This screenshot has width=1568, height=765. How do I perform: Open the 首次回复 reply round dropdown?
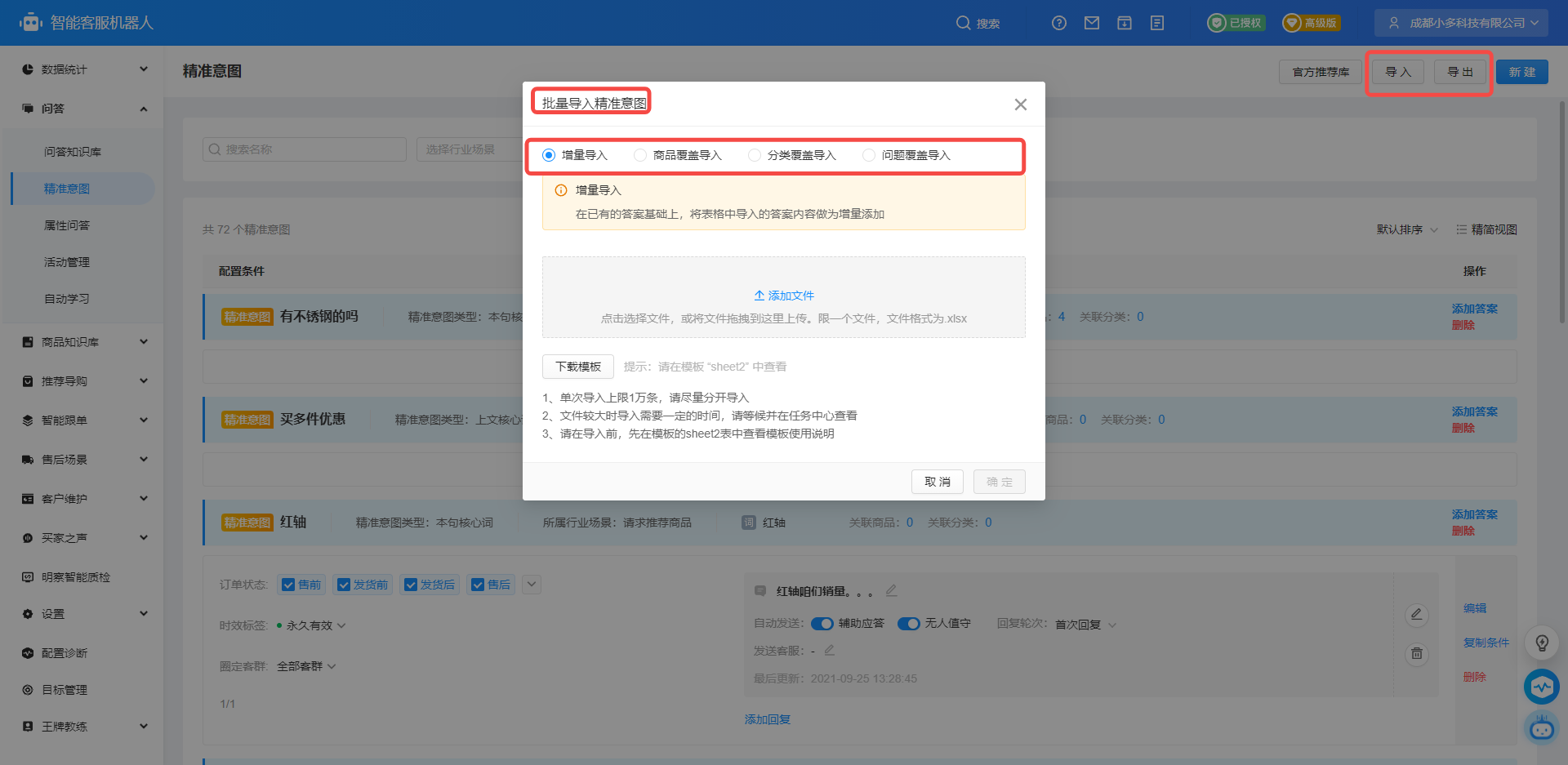click(1085, 625)
